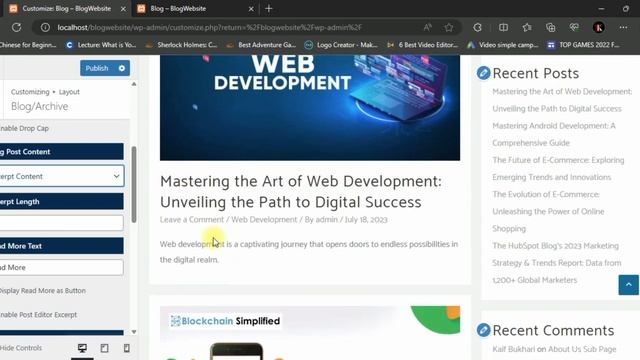Viewport: 640px width, 360px height.
Task: Open Mastering the Art of Web Development post title
Action: point(300,191)
